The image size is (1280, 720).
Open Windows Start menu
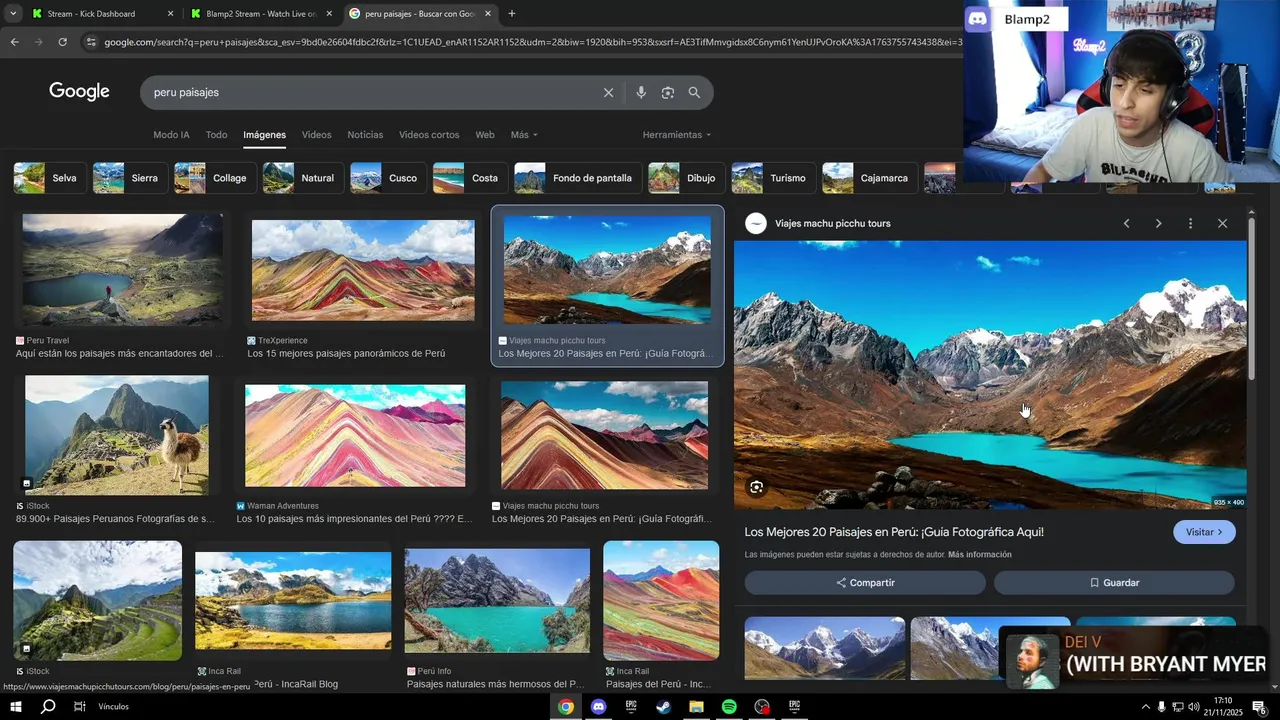pyautogui.click(x=15, y=706)
